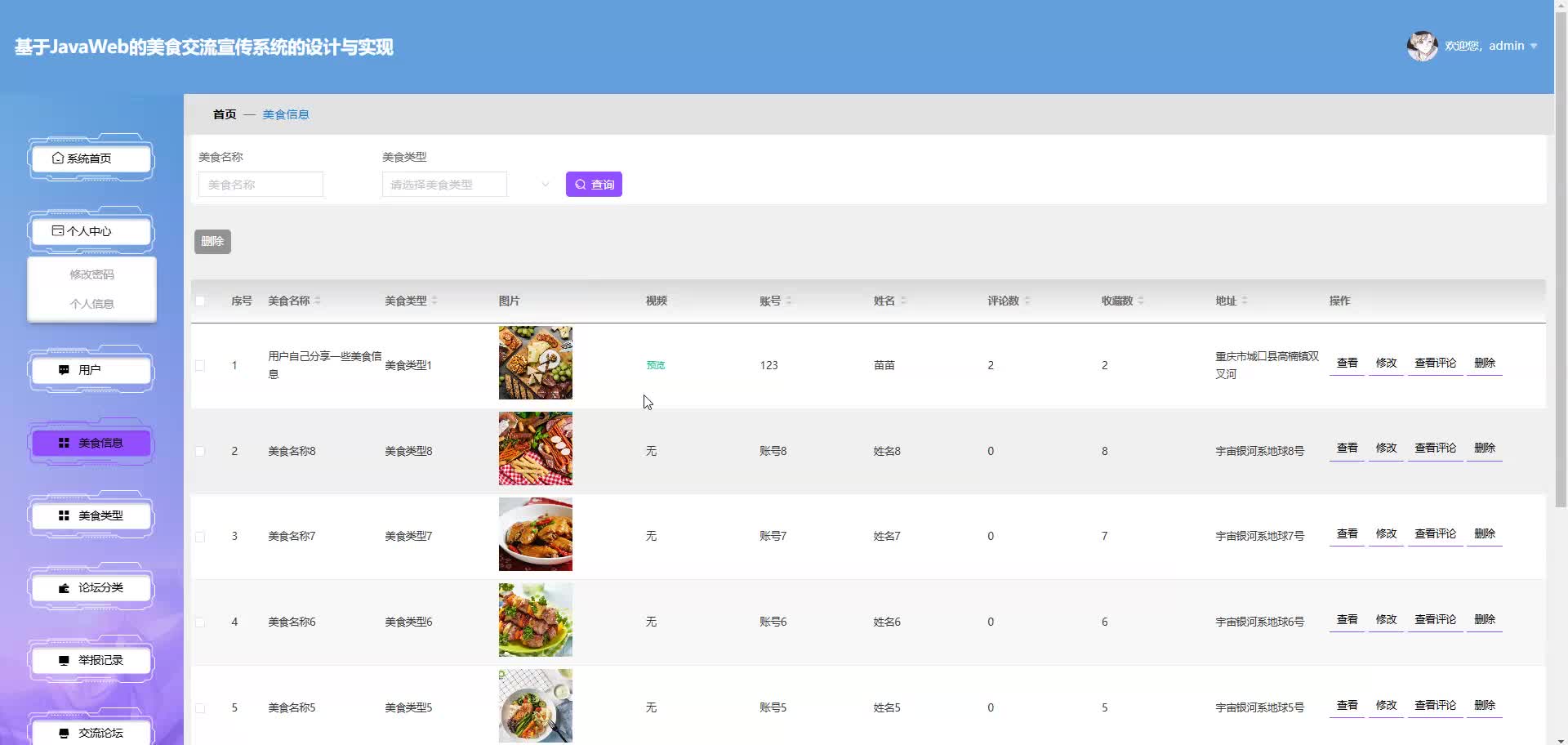This screenshot has height=745, width=1568.
Task: Open the food image for 美食名称8
Action: coord(536,448)
